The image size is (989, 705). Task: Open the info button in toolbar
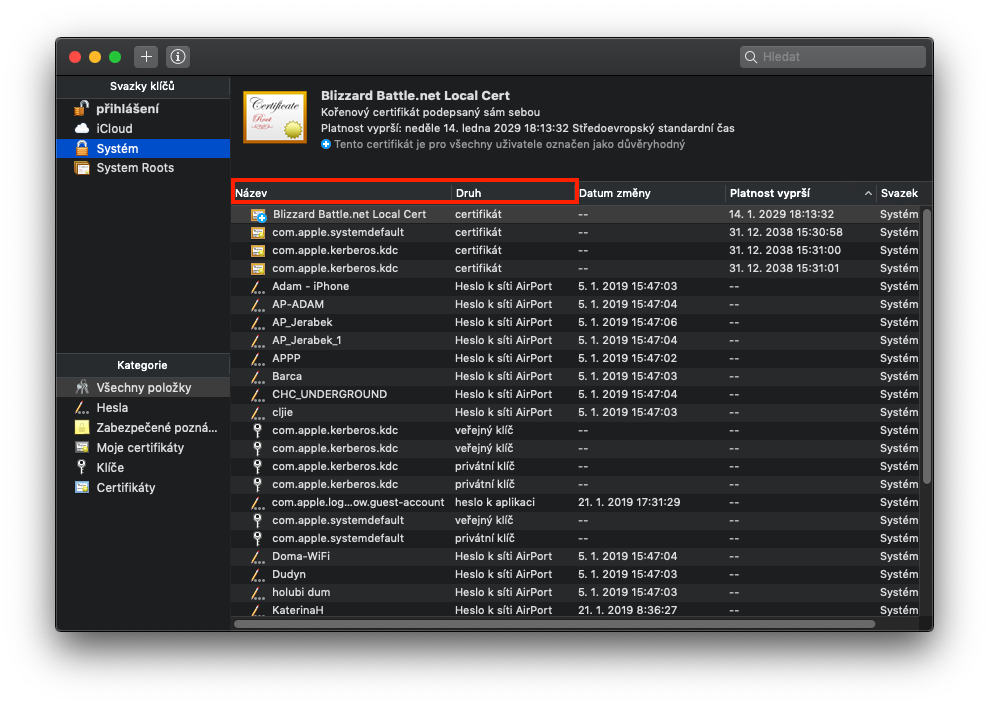tap(177, 57)
